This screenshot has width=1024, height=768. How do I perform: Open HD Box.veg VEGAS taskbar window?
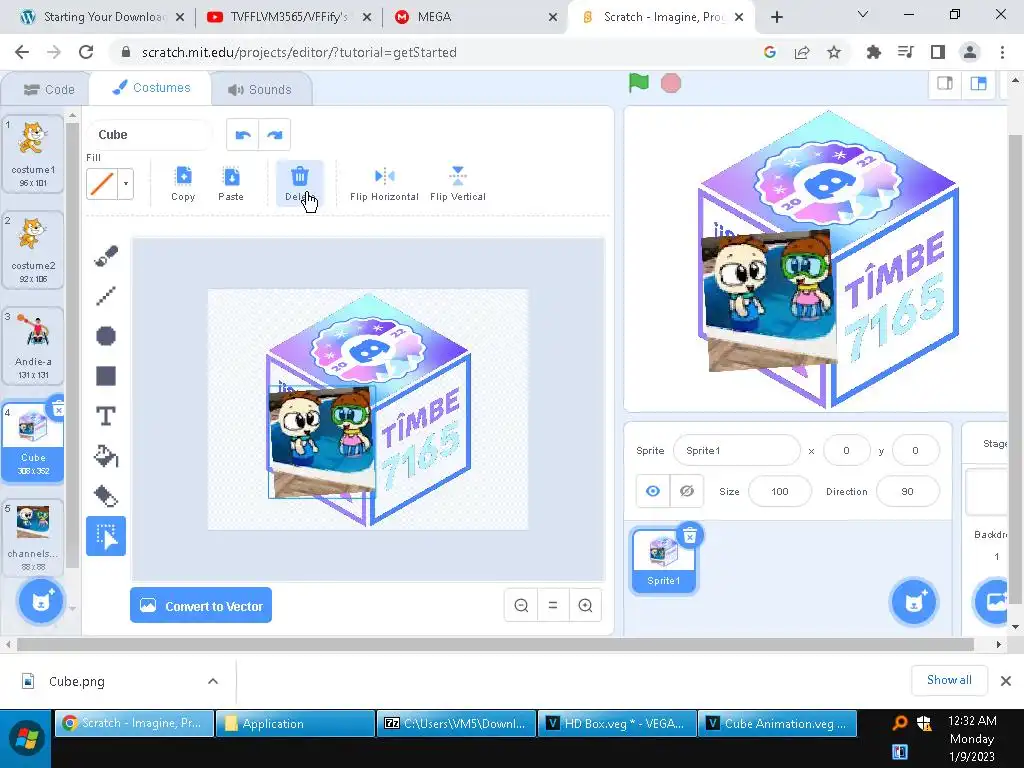click(x=617, y=724)
